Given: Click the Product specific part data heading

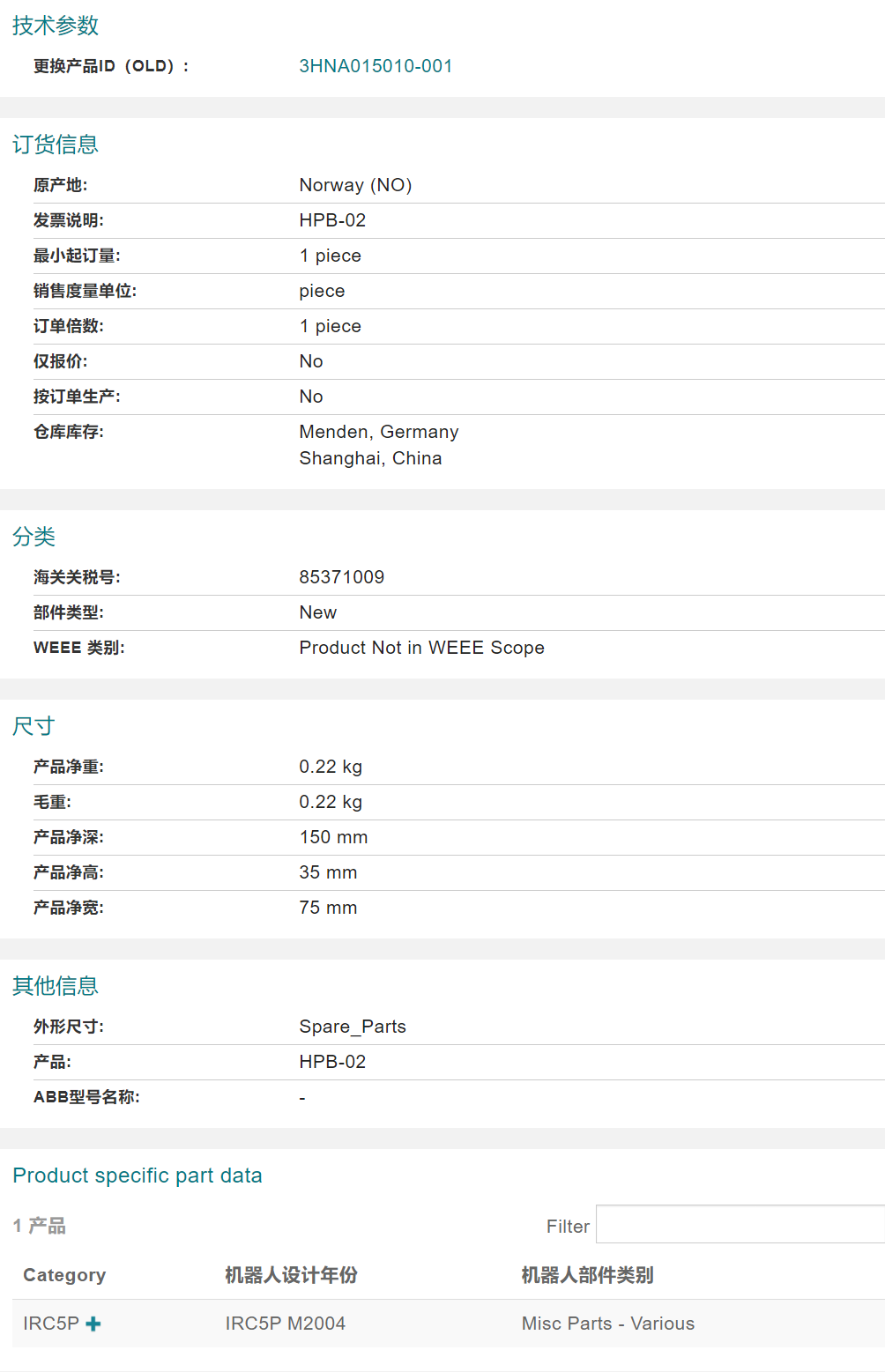Looking at the screenshot, I should click(138, 1175).
